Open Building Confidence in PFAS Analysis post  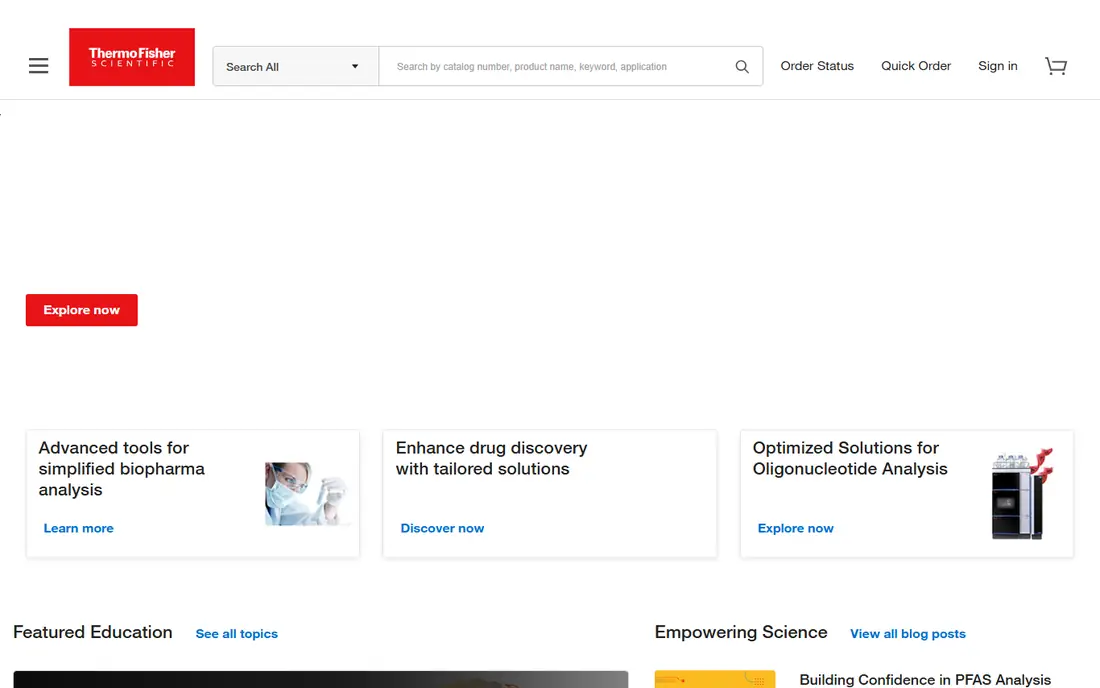925,680
